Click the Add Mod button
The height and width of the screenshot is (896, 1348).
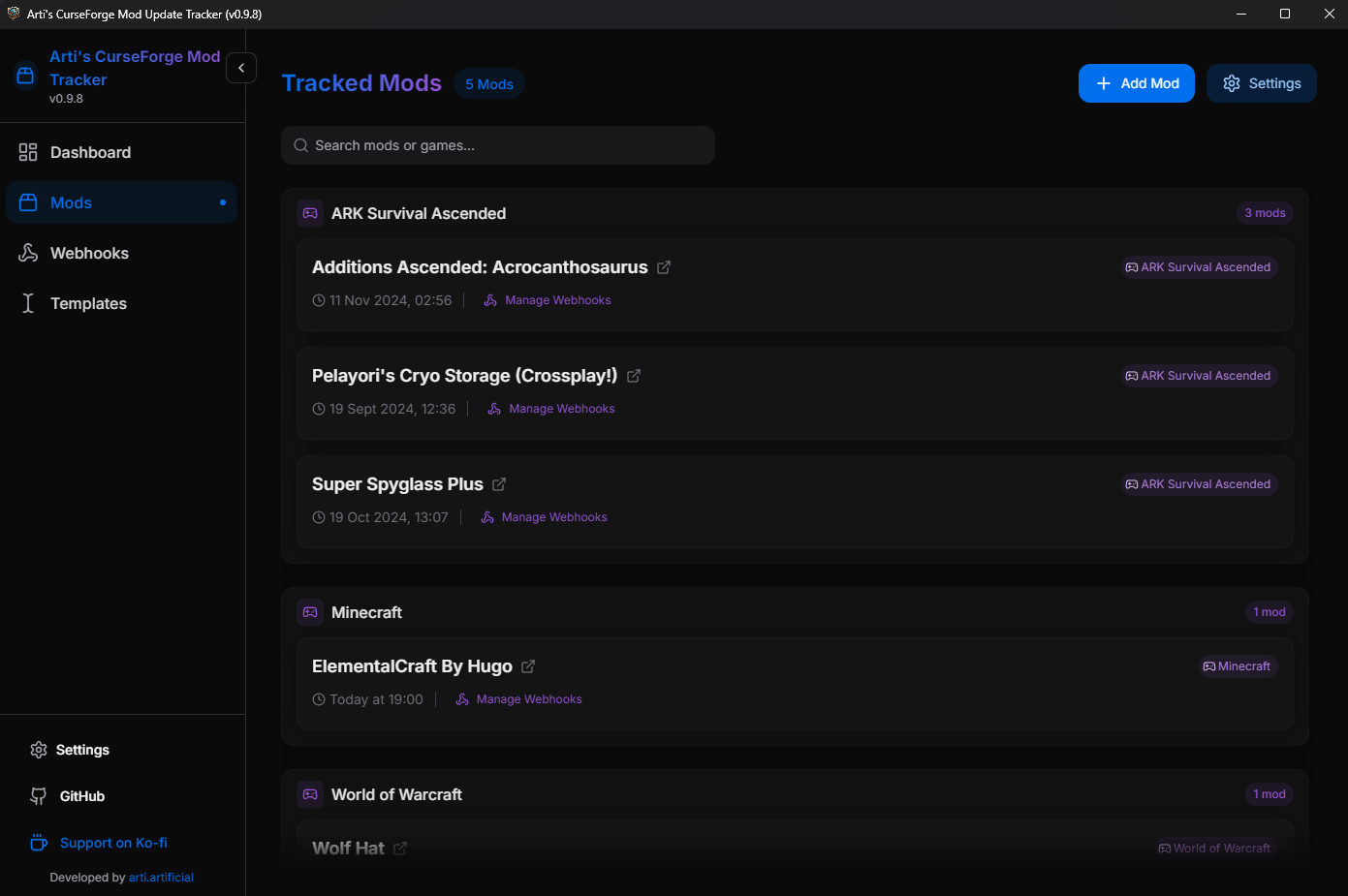click(1137, 83)
